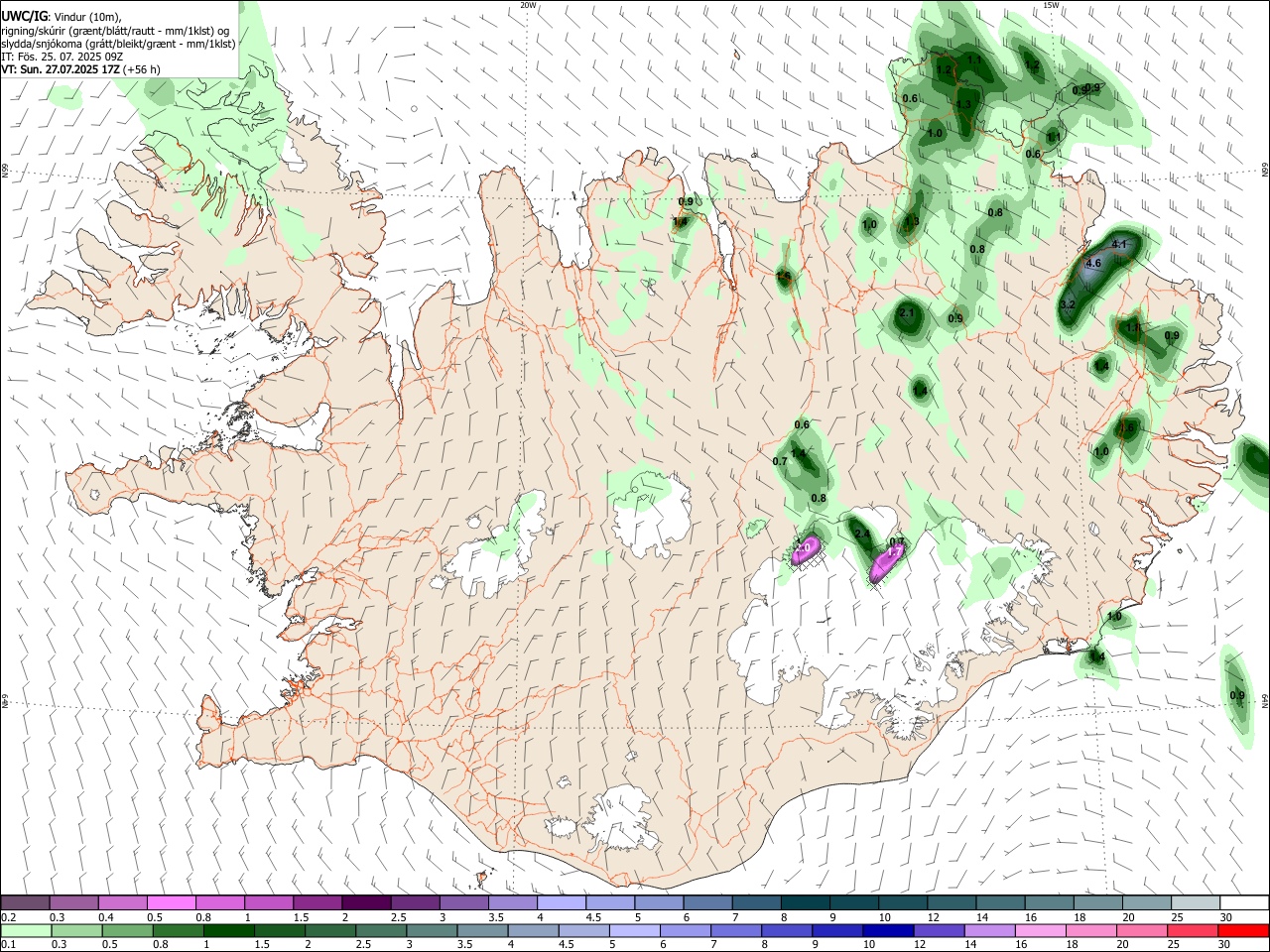1270x952 pixels.
Task: Click the pale green 0.1–0.3 rain legend swatch
Action: [x=25, y=930]
